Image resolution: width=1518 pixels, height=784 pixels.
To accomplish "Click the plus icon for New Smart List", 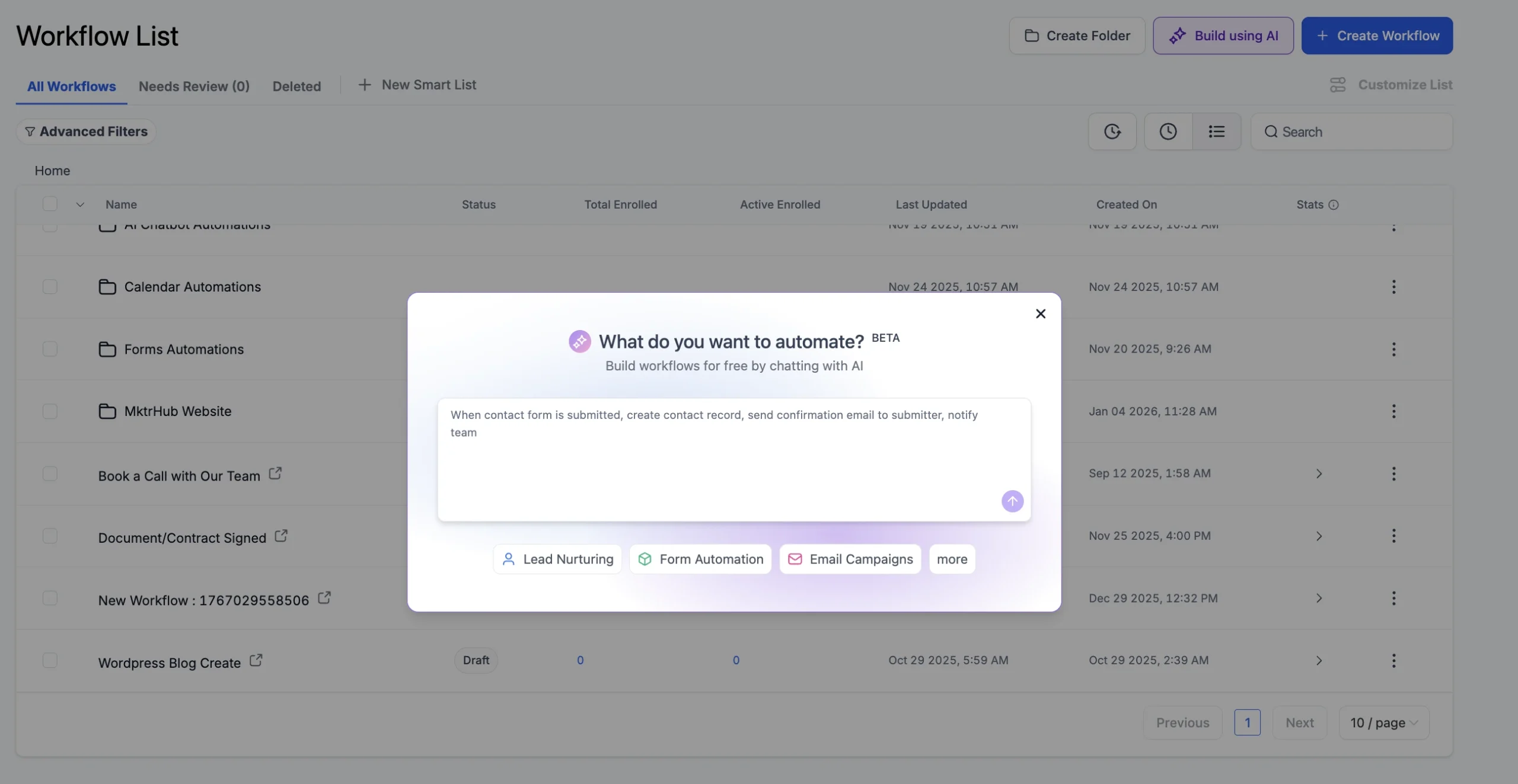I will [x=365, y=85].
